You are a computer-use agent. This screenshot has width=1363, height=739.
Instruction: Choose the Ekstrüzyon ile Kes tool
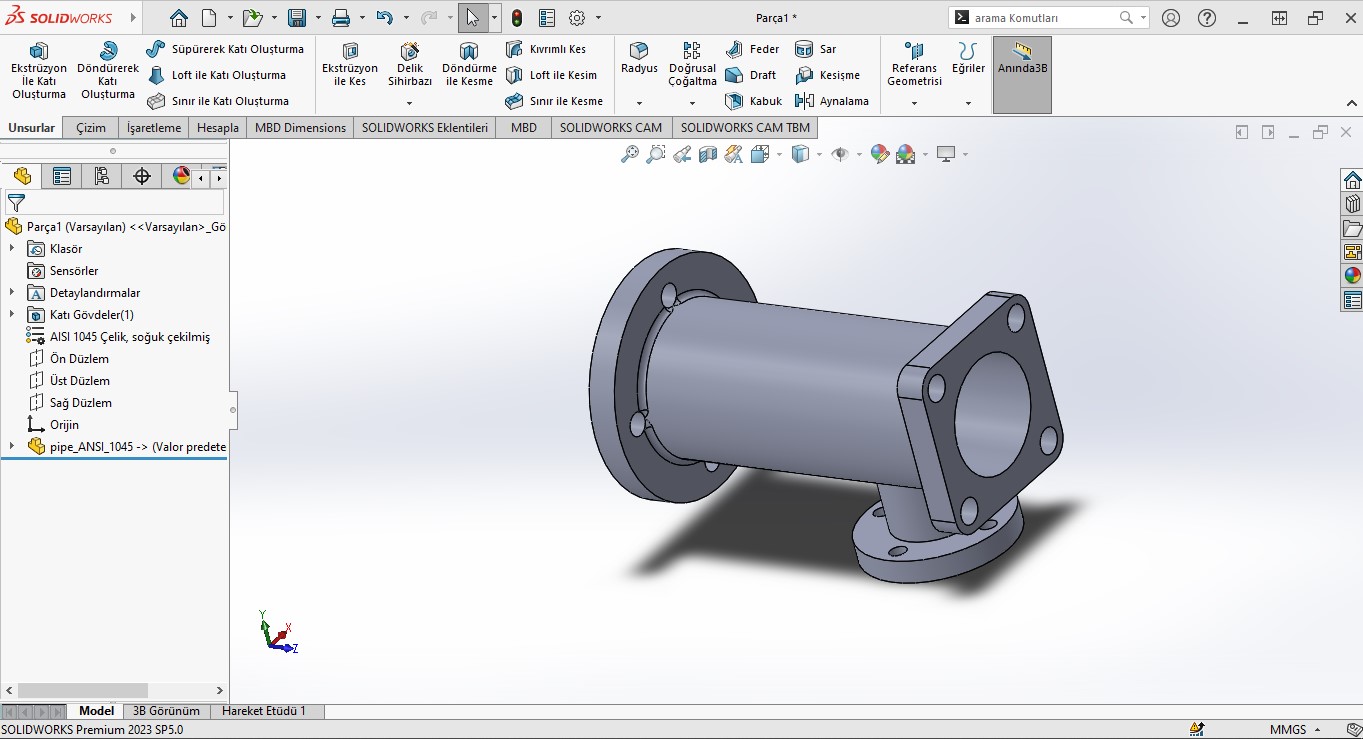click(350, 66)
